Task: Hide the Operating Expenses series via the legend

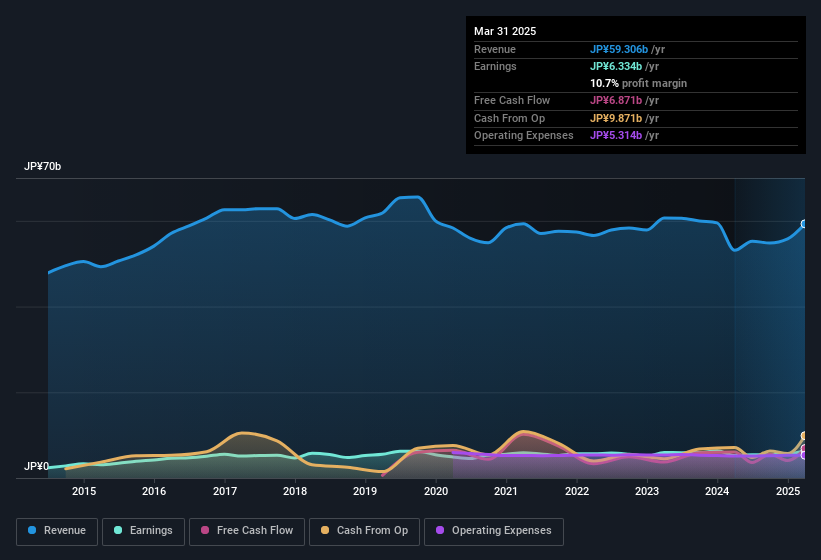Action: click(493, 531)
